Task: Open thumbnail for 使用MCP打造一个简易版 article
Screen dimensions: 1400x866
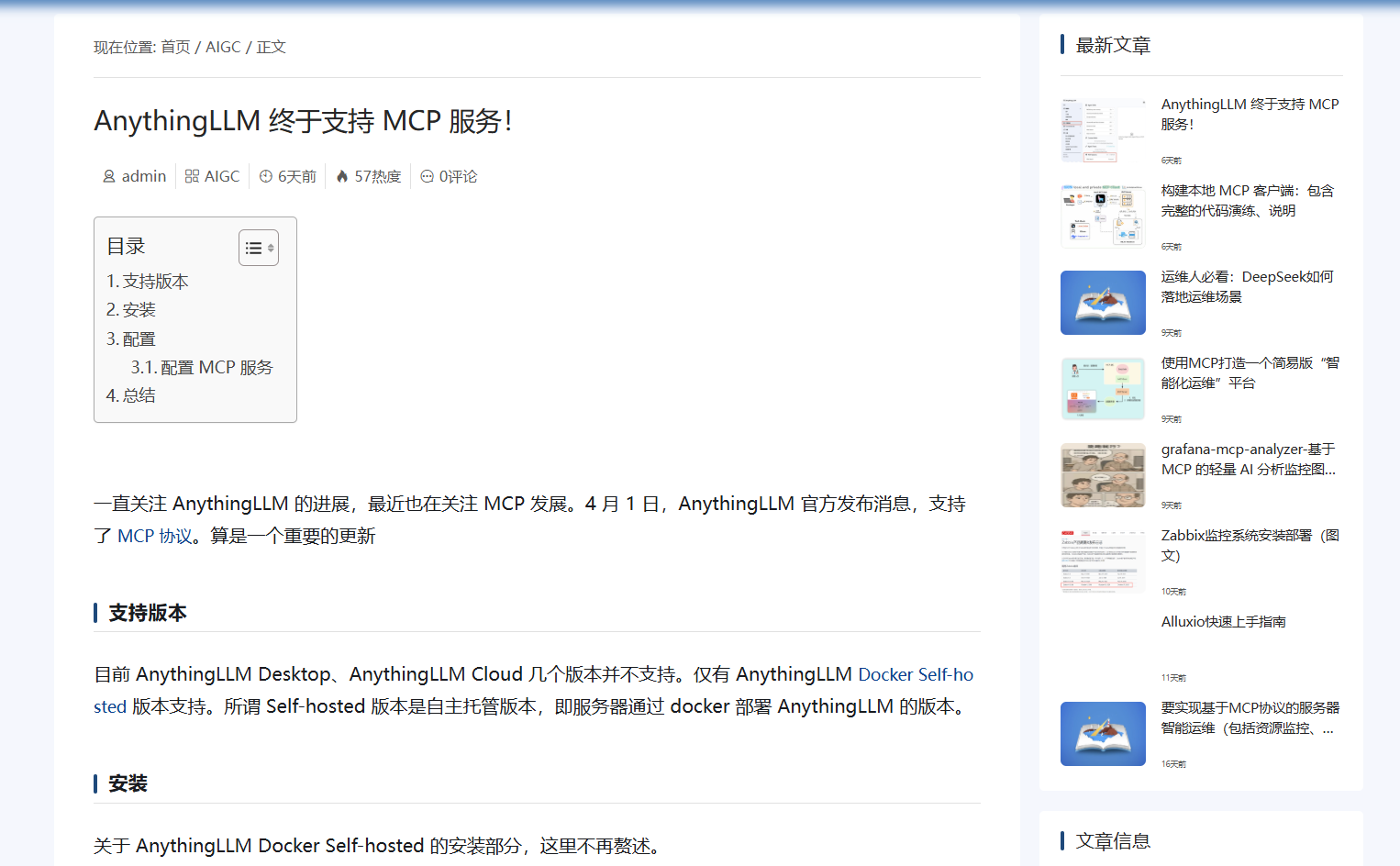Action: [x=1103, y=389]
